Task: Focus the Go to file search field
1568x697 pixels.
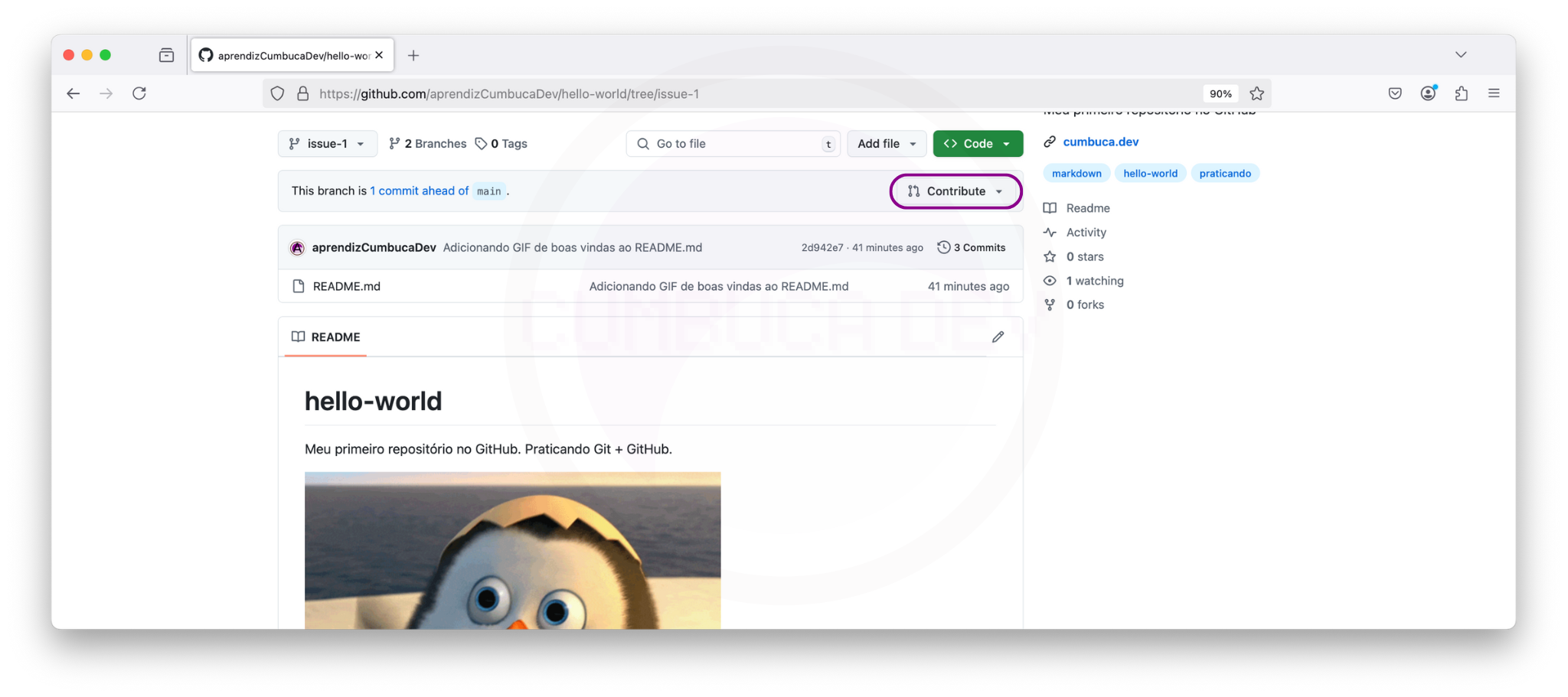Action: [x=733, y=144]
